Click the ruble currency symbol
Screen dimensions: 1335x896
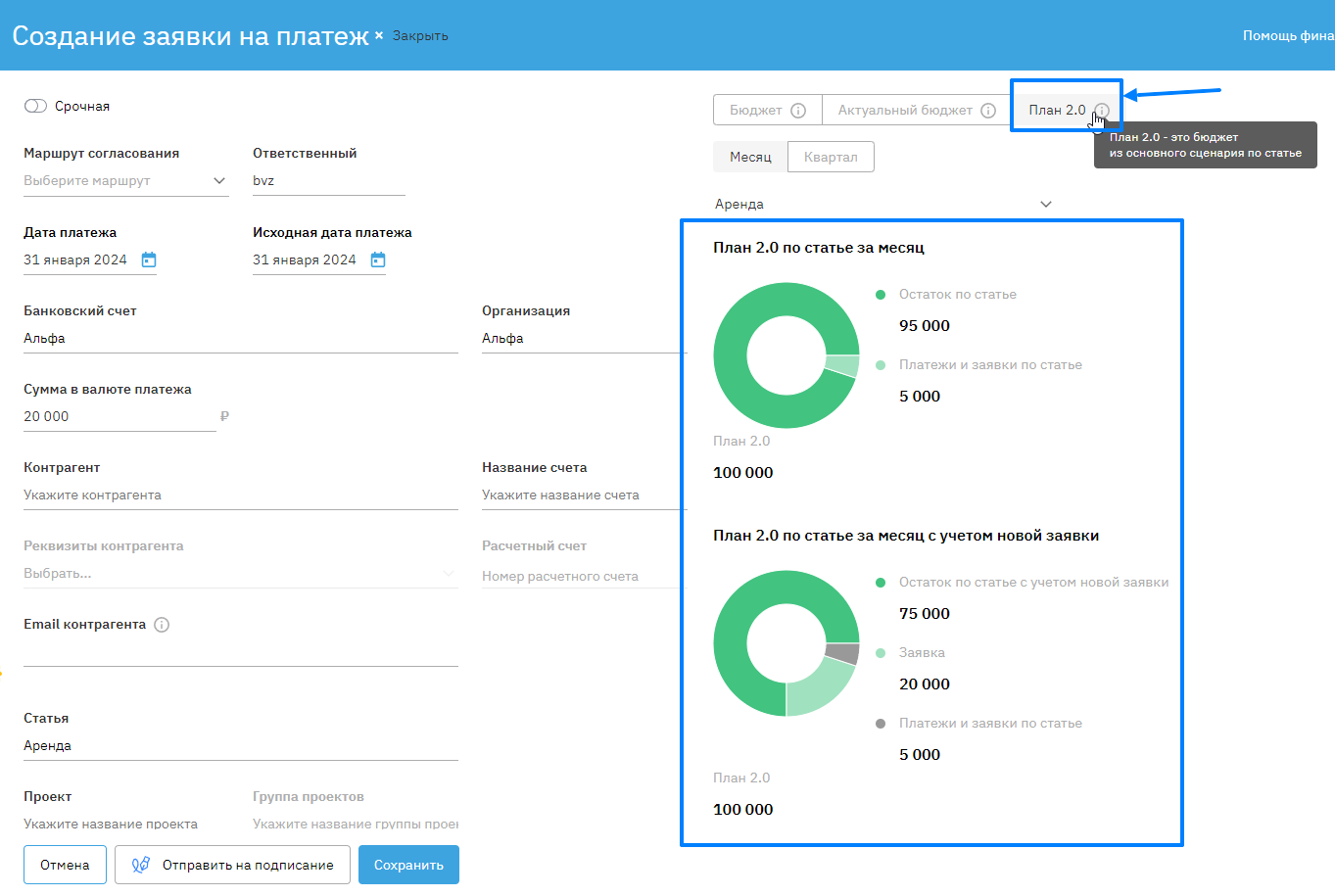coord(224,416)
